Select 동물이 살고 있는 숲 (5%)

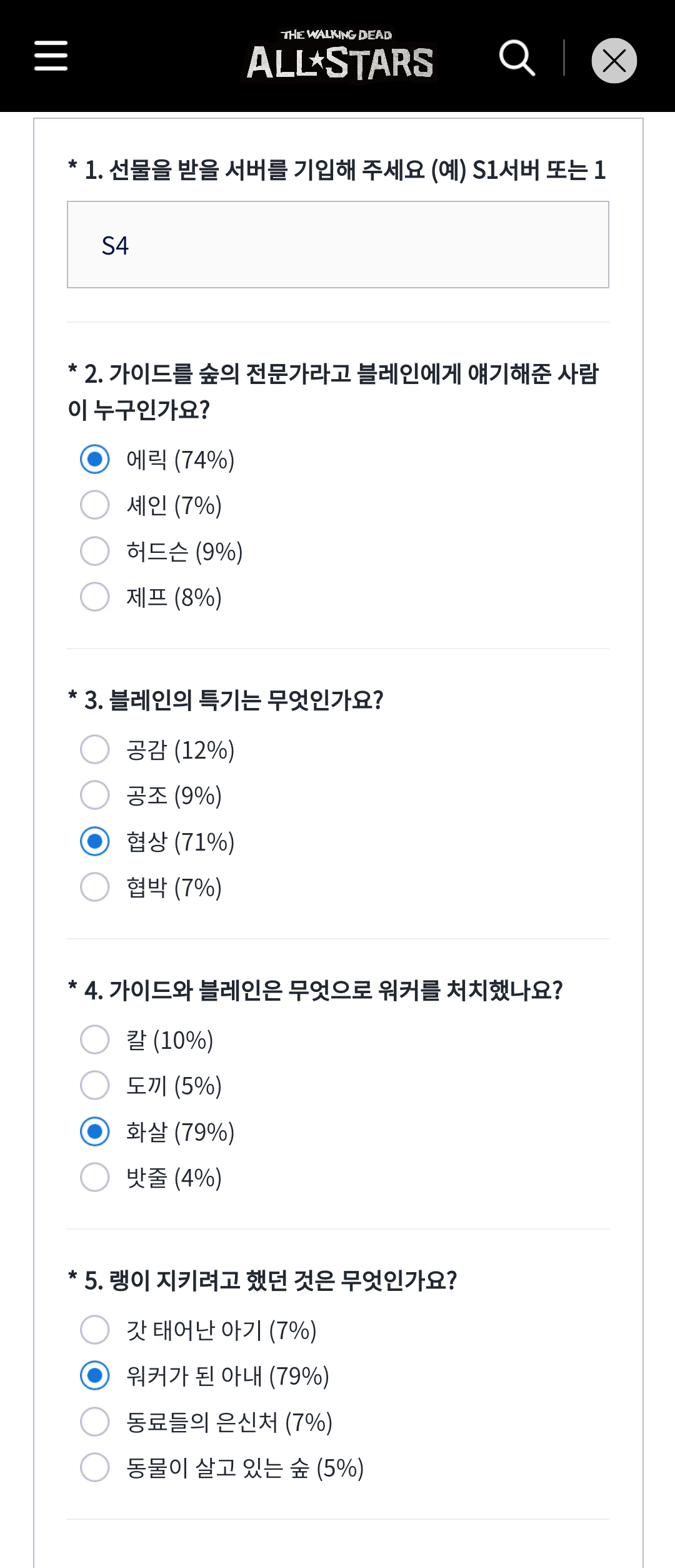coord(95,1467)
